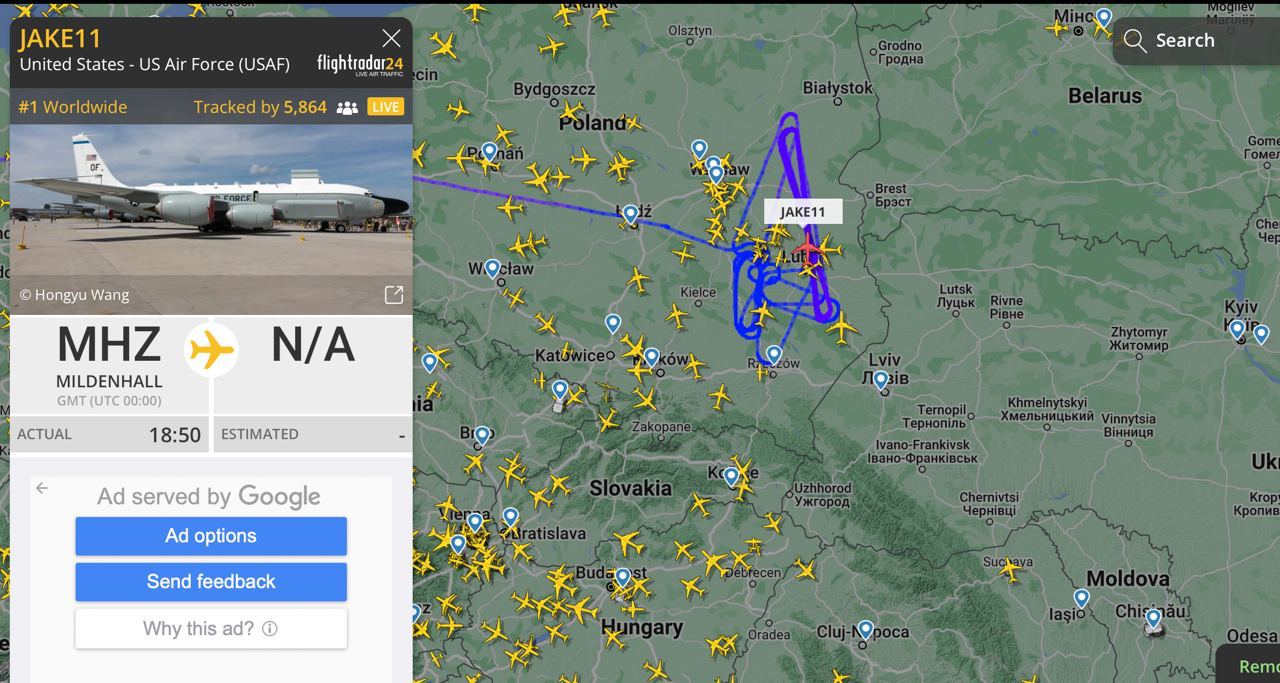The width and height of the screenshot is (1280, 683).
Task: Click the Chisinau airport pin
Action: coord(1153,618)
